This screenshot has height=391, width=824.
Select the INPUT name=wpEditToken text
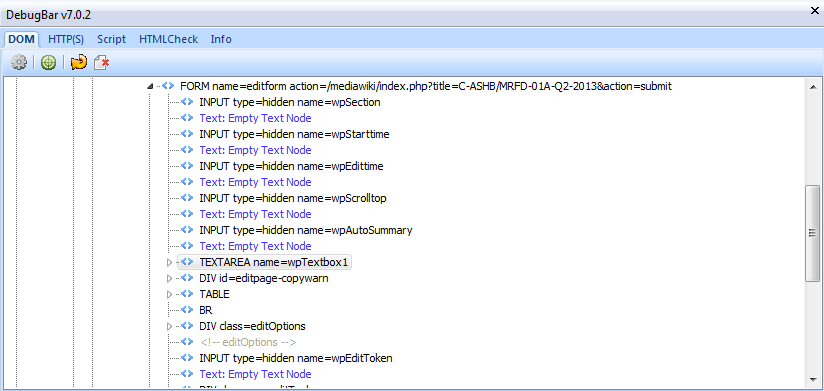click(296, 358)
